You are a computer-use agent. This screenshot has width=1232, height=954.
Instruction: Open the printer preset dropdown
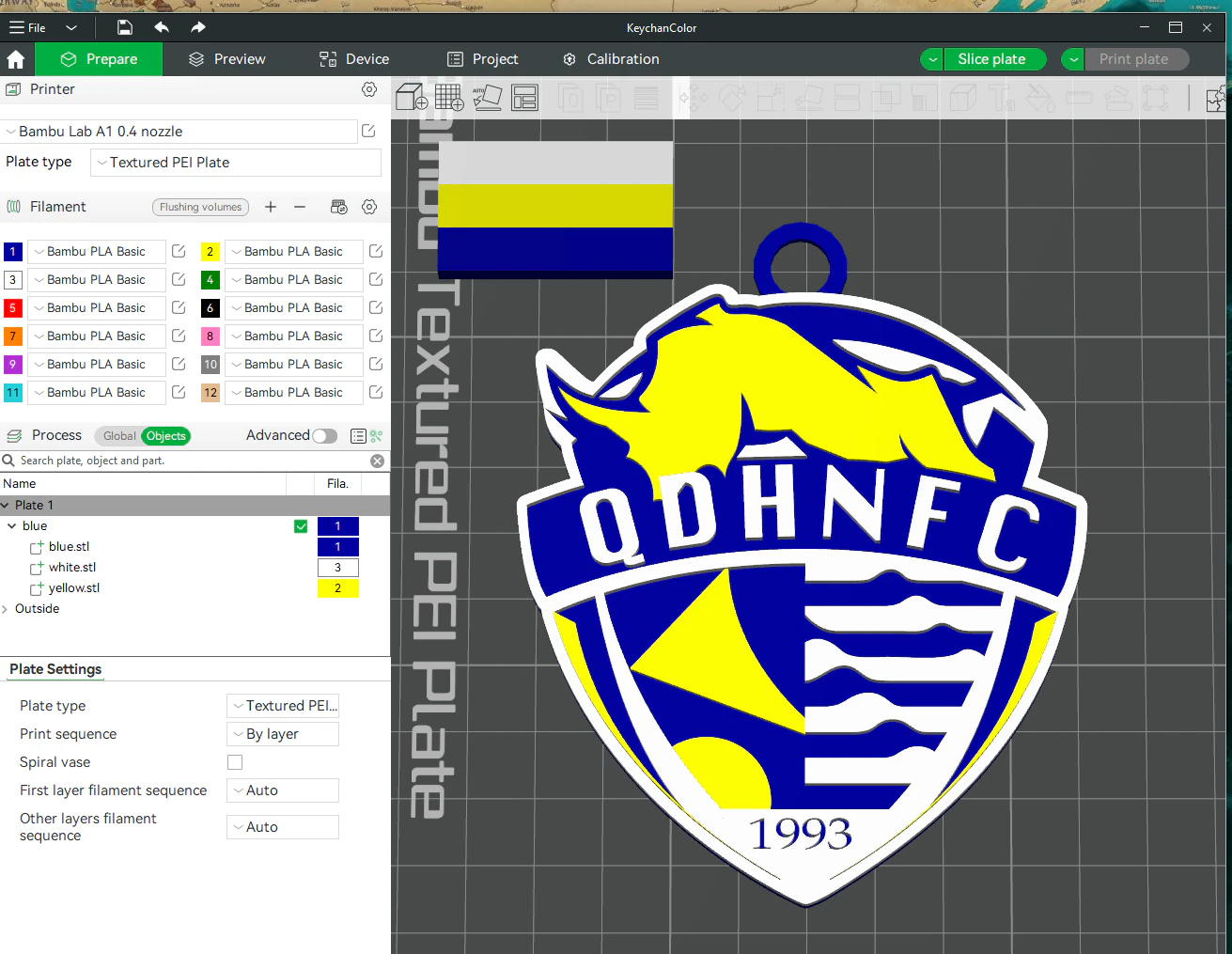179,132
